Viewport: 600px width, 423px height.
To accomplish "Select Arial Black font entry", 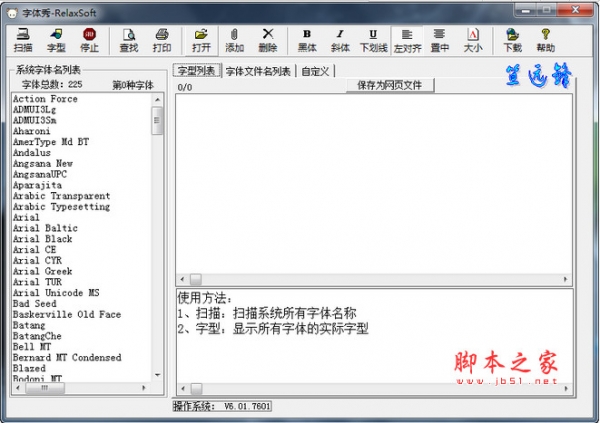I will click(43, 239).
